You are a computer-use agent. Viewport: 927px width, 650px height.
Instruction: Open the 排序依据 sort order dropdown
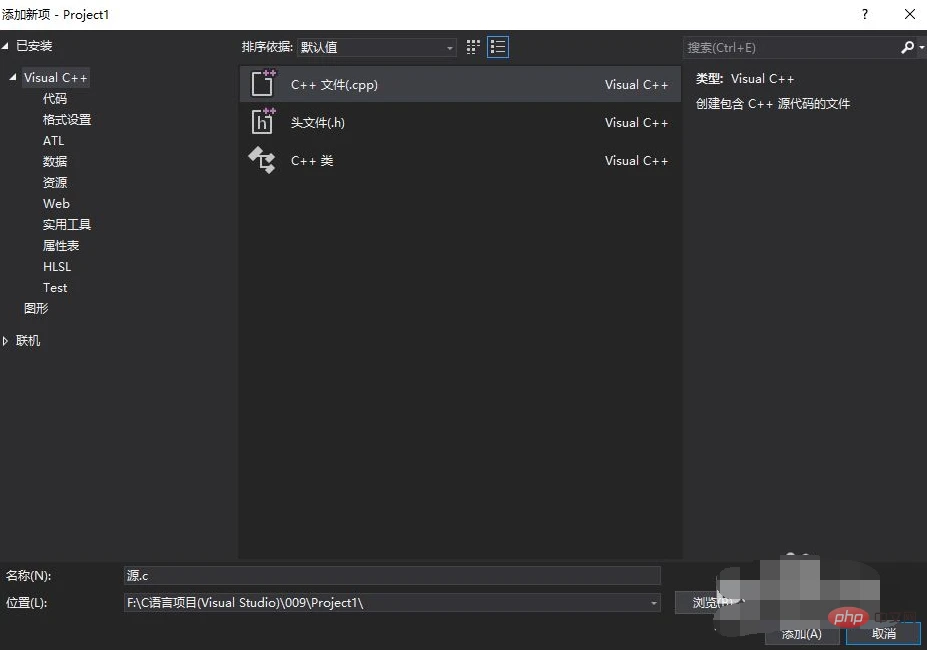(x=451, y=47)
